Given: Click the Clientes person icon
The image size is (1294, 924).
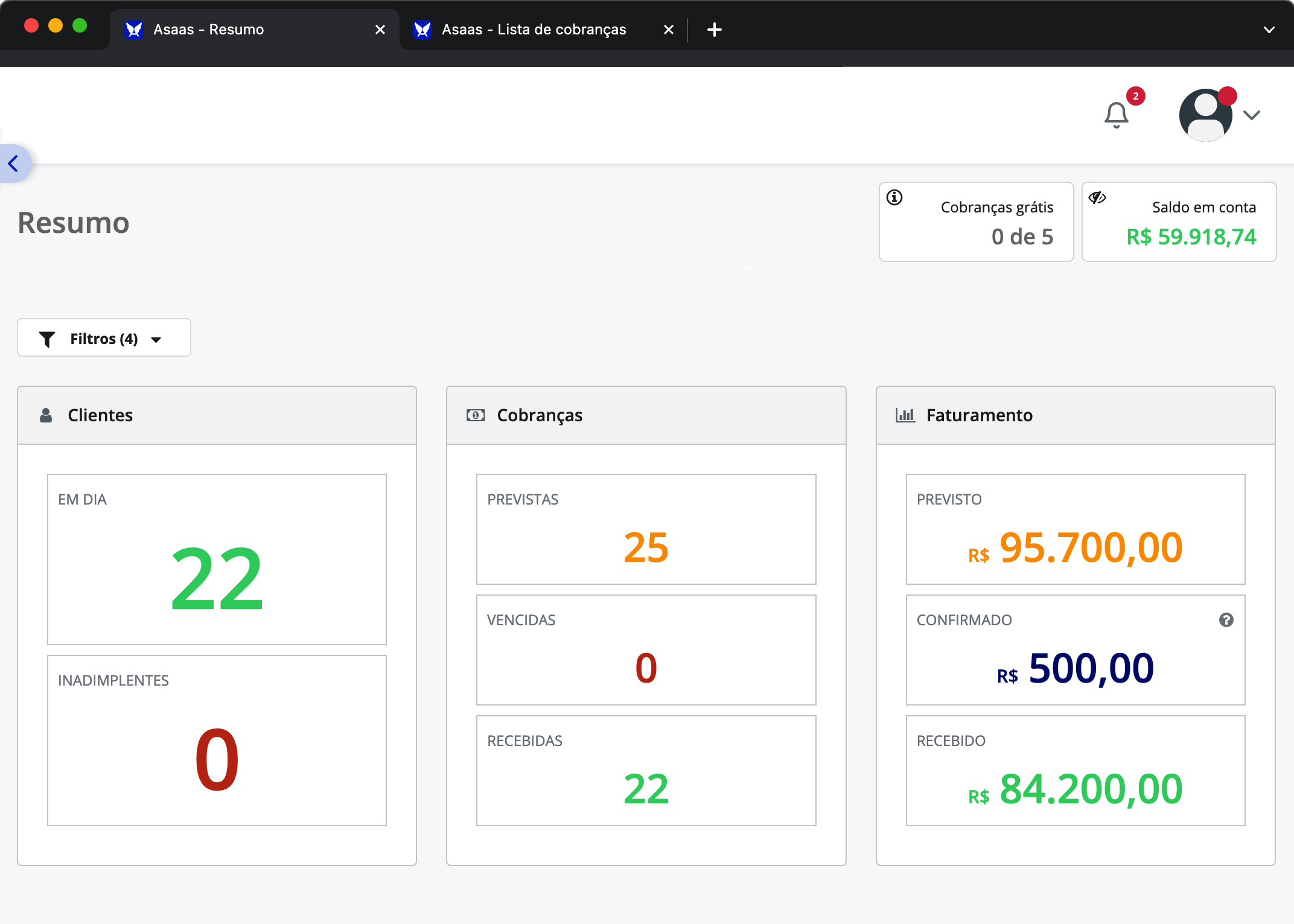Looking at the screenshot, I should tap(46, 415).
